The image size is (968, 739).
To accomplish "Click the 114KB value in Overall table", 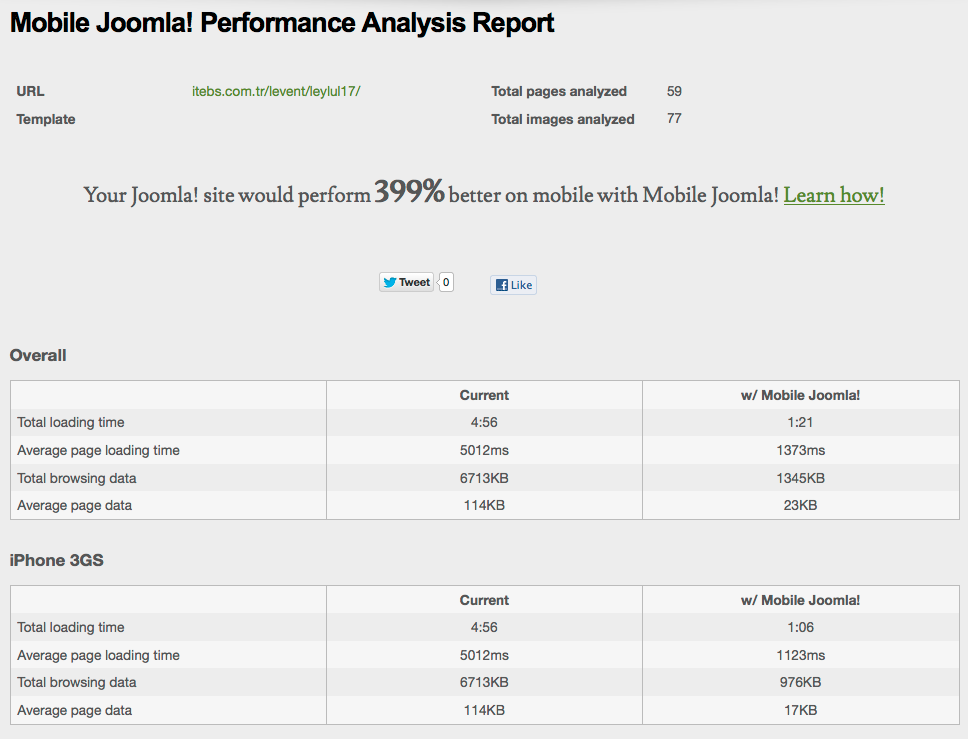I will 484,505.
